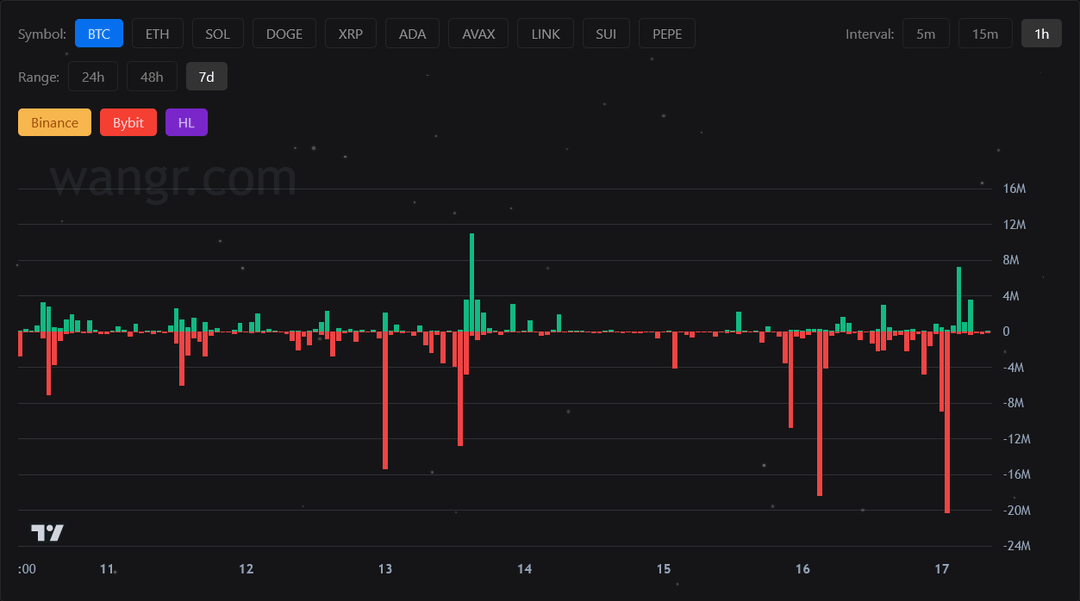Change range to 24h
This screenshot has height=601, width=1080.
[93, 77]
